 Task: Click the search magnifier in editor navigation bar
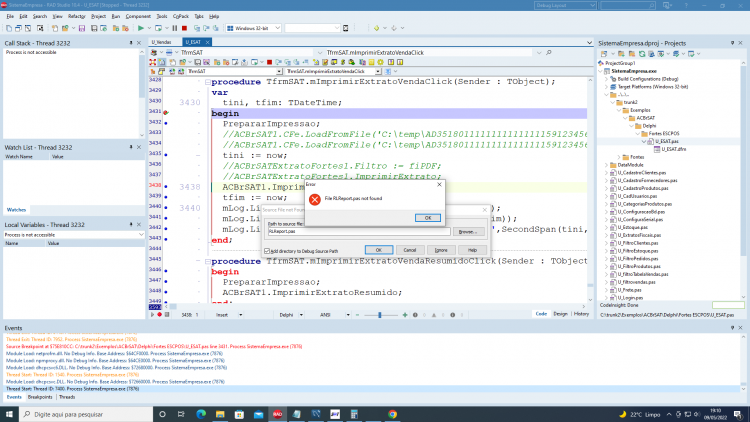point(549,53)
